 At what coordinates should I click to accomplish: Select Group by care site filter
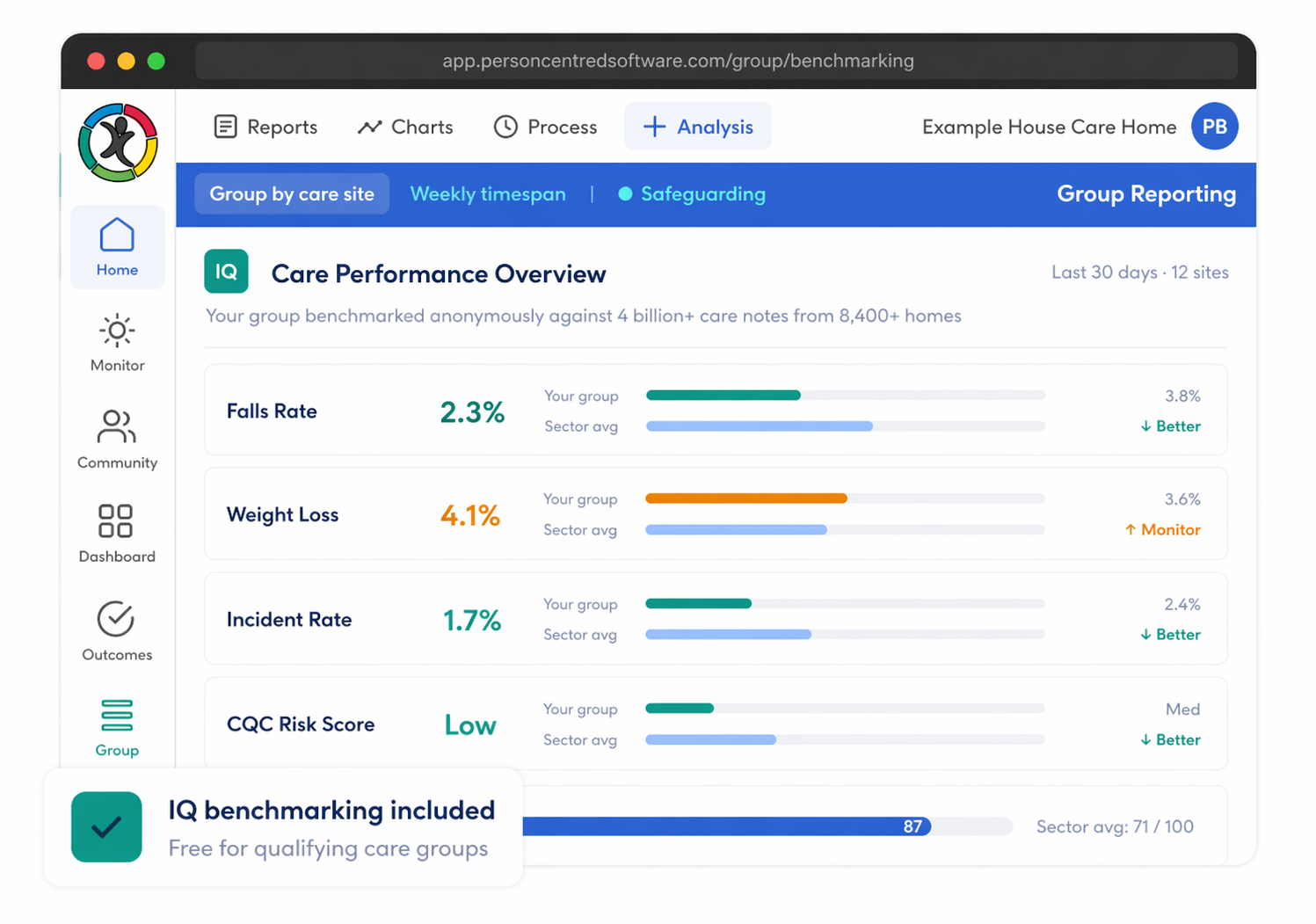click(x=292, y=194)
